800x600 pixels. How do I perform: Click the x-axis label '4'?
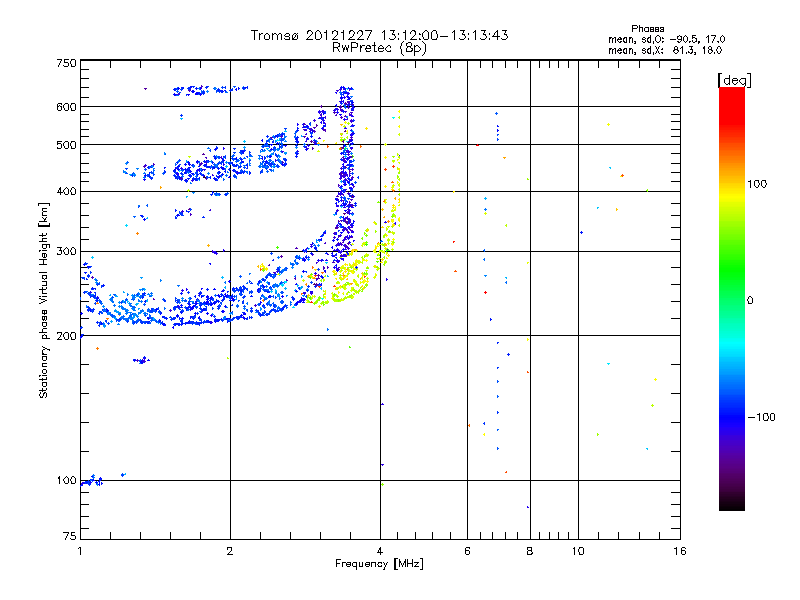(x=380, y=551)
